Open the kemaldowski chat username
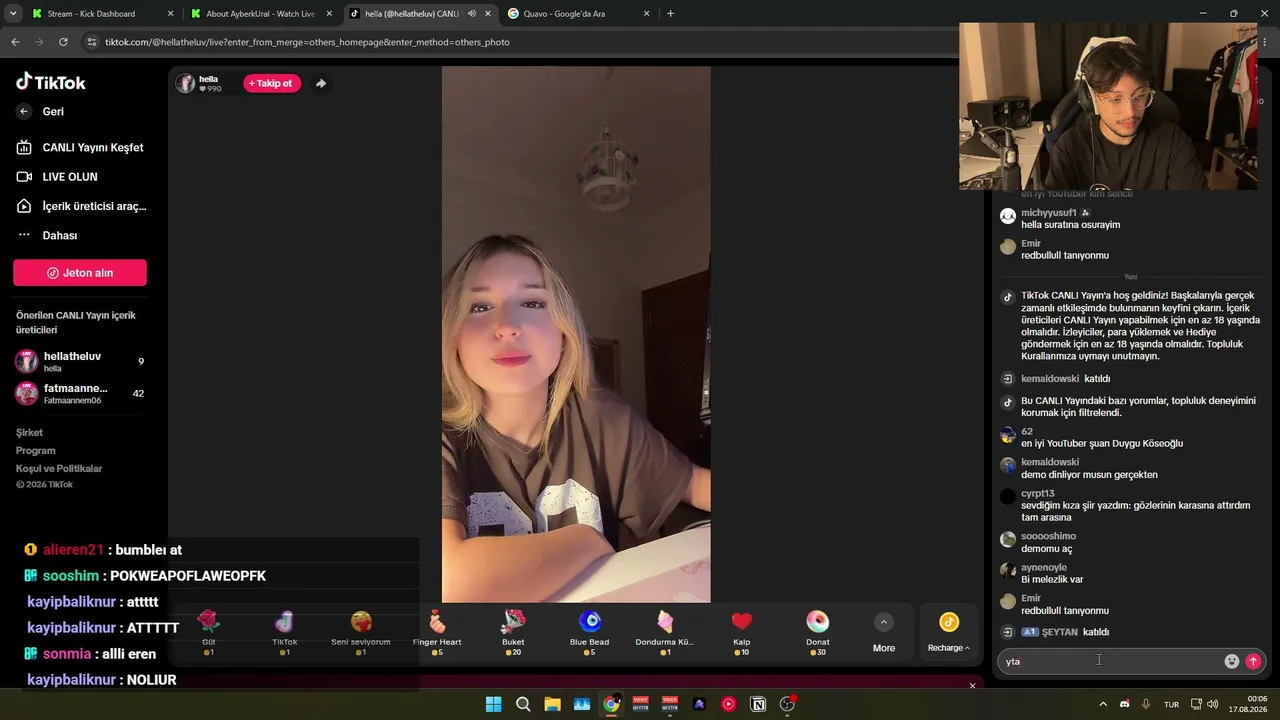The image size is (1280, 720). 1050,462
